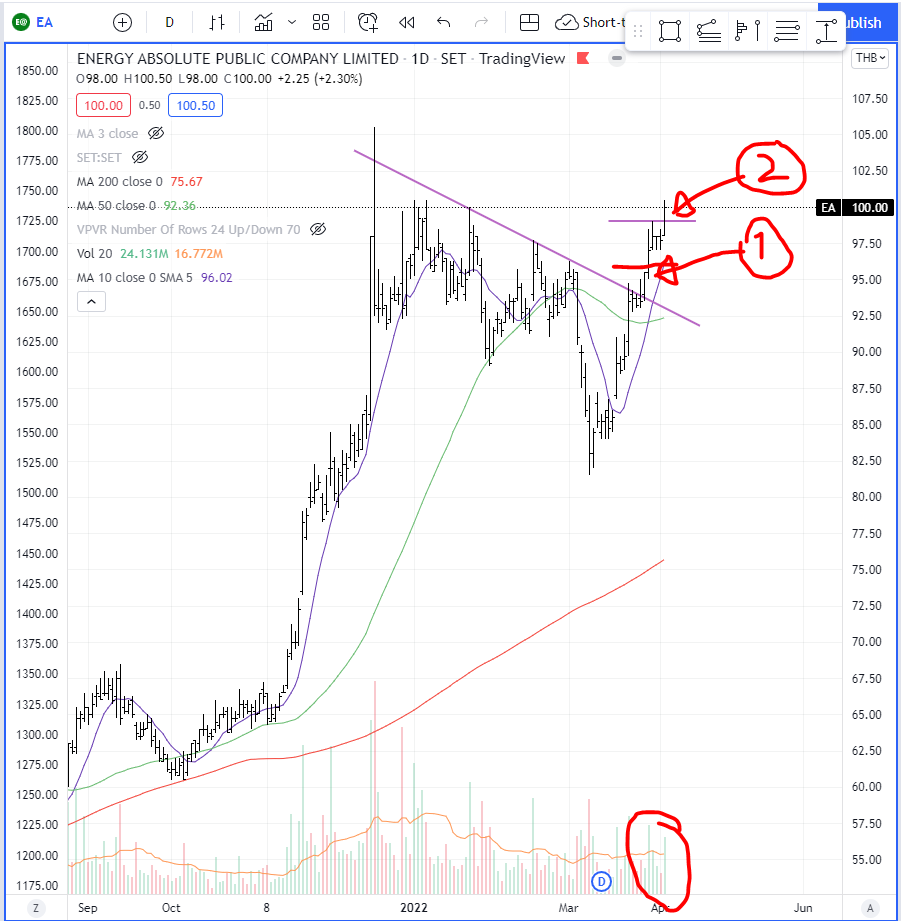Click the 16.772M volume average value
This screenshot has height=921, width=901.
pyautogui.click(x=199, y=254)
